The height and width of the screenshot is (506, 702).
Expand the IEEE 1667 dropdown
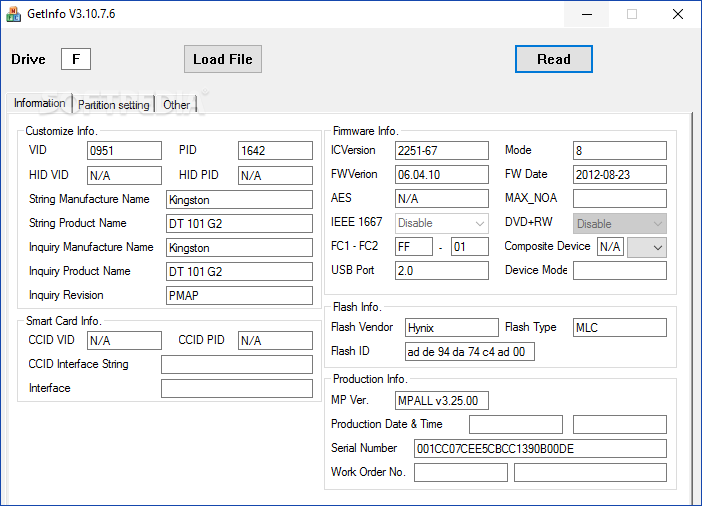point(441,223)
